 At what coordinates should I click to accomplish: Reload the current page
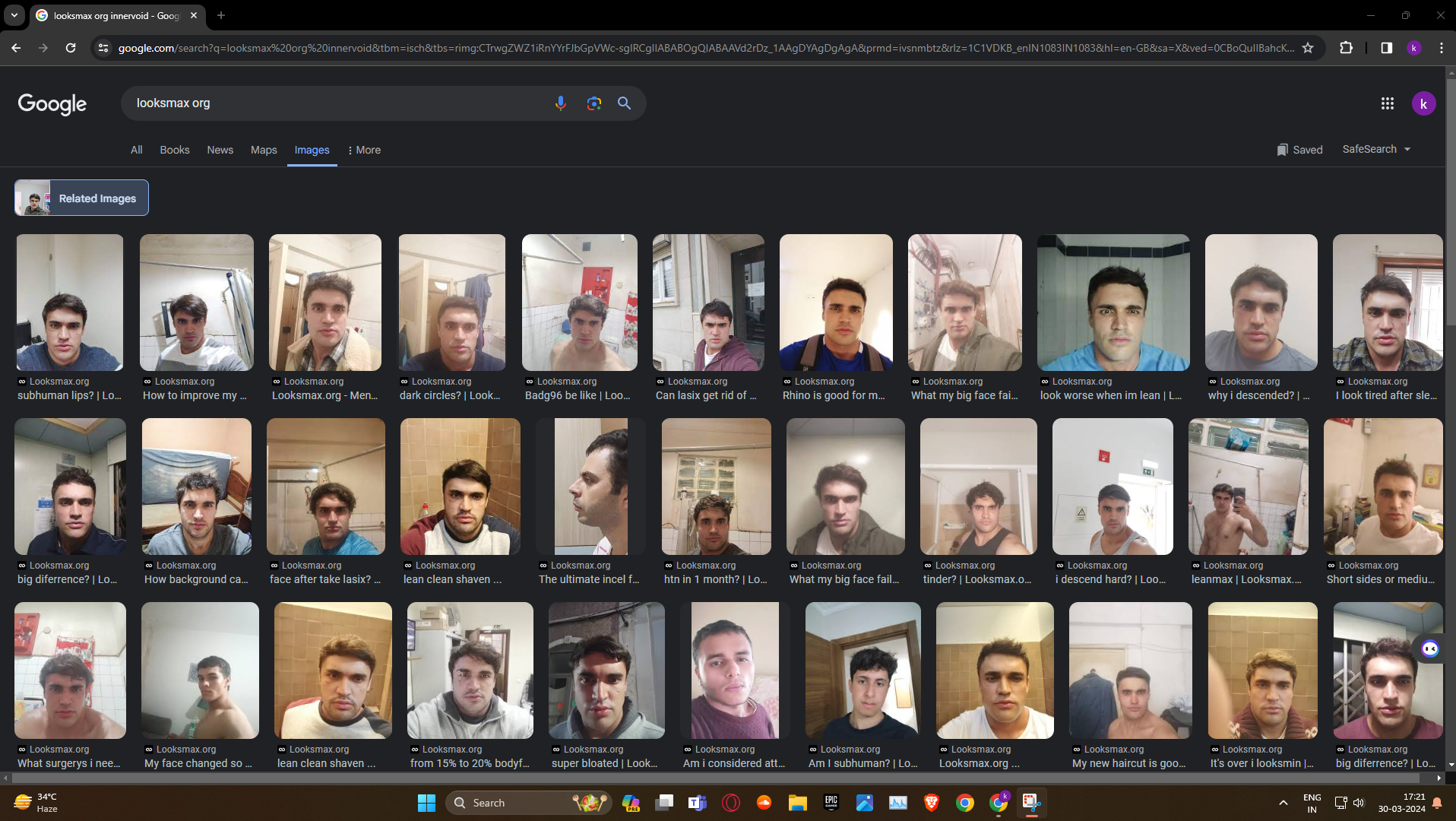point(71,48)
